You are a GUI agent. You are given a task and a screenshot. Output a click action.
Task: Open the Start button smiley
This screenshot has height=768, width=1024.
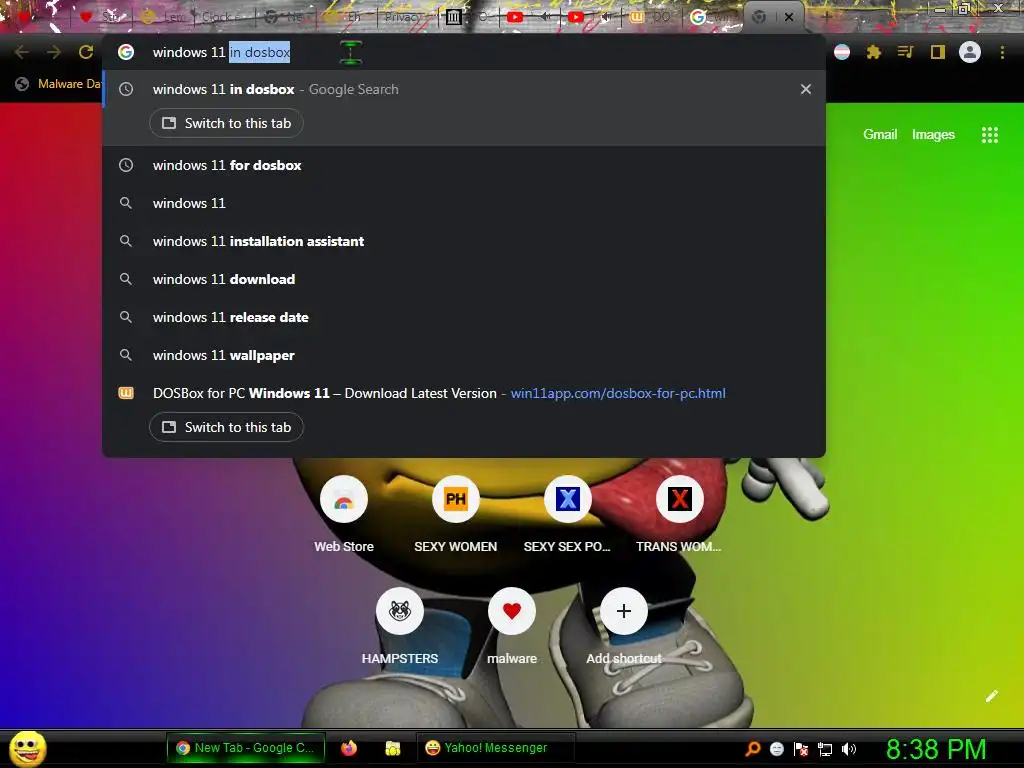click(x=27, y=748)
